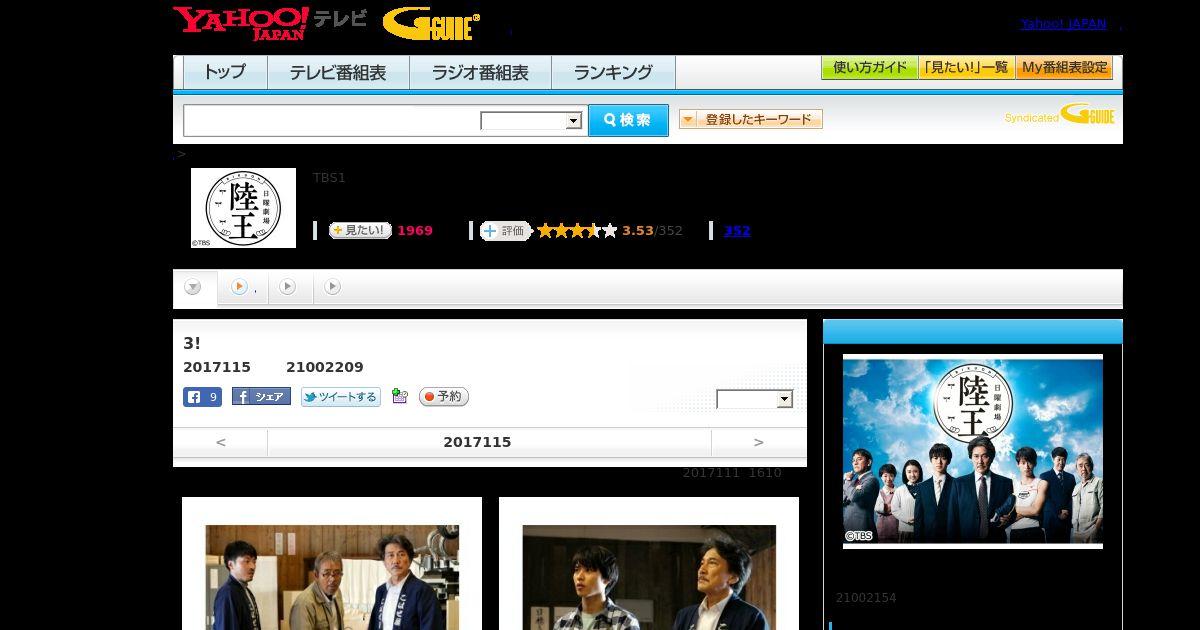The width and height of the screenshot is (1200, 630).
Task: Add the program with the 見たい! button
Action: click(360, 230)
